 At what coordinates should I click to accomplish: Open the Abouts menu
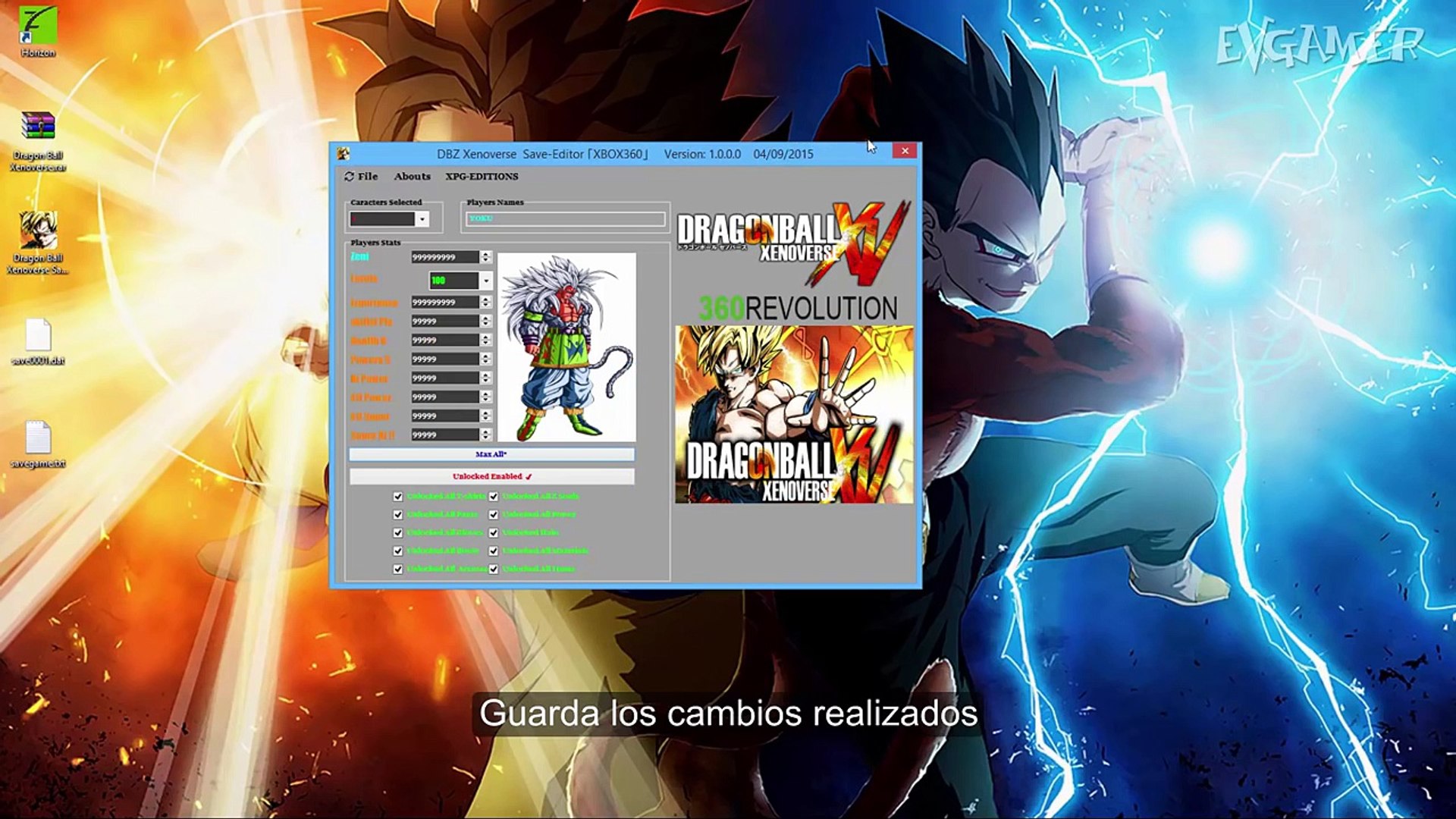point(412,177)
